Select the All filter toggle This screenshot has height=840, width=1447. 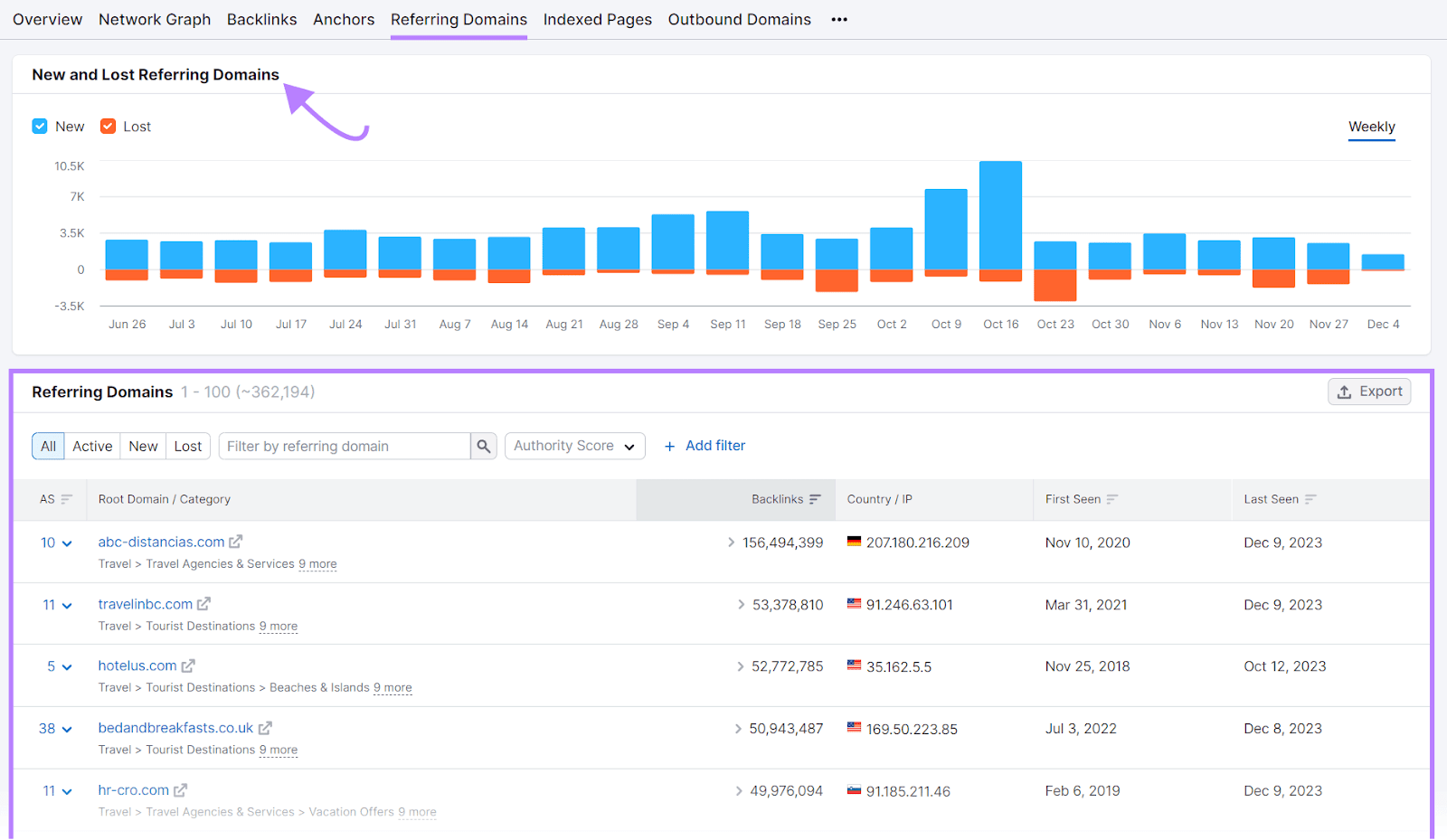point(48,446)
